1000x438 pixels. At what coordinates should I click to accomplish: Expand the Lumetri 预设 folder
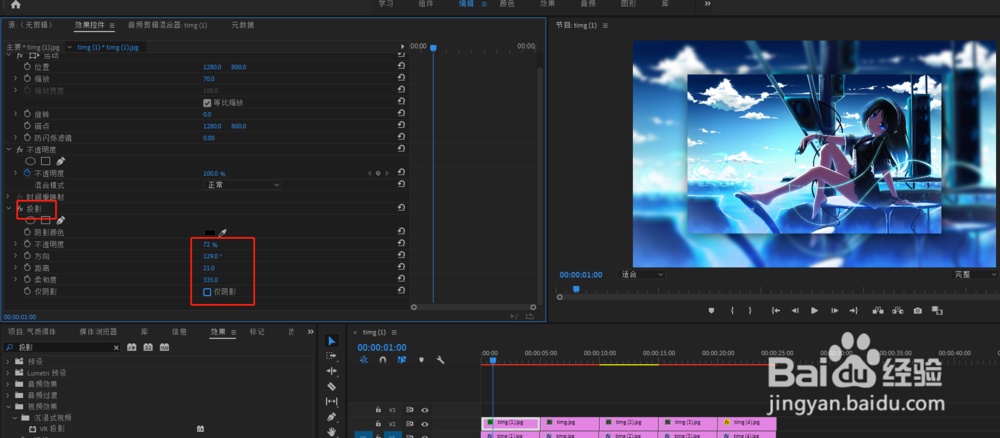pyautogui.click(x=8, y=373)
